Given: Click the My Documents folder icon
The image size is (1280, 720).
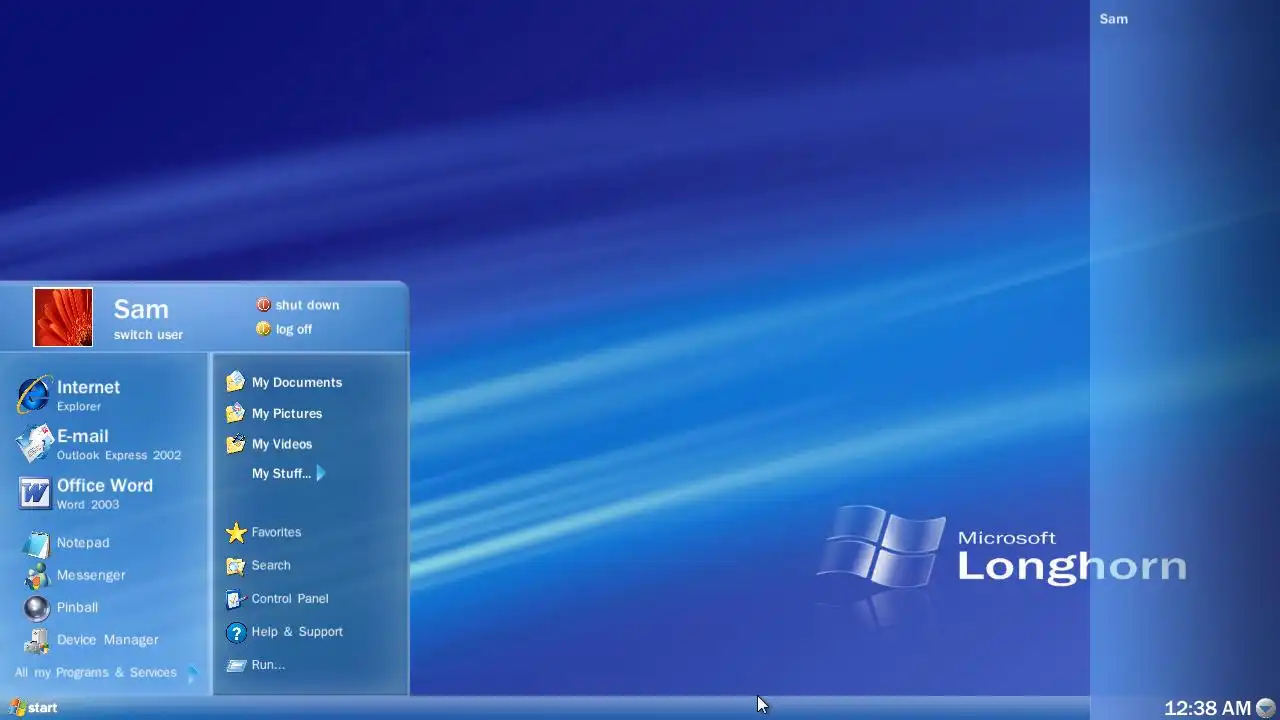Looking at the screenshot, I should pos(235,382).
